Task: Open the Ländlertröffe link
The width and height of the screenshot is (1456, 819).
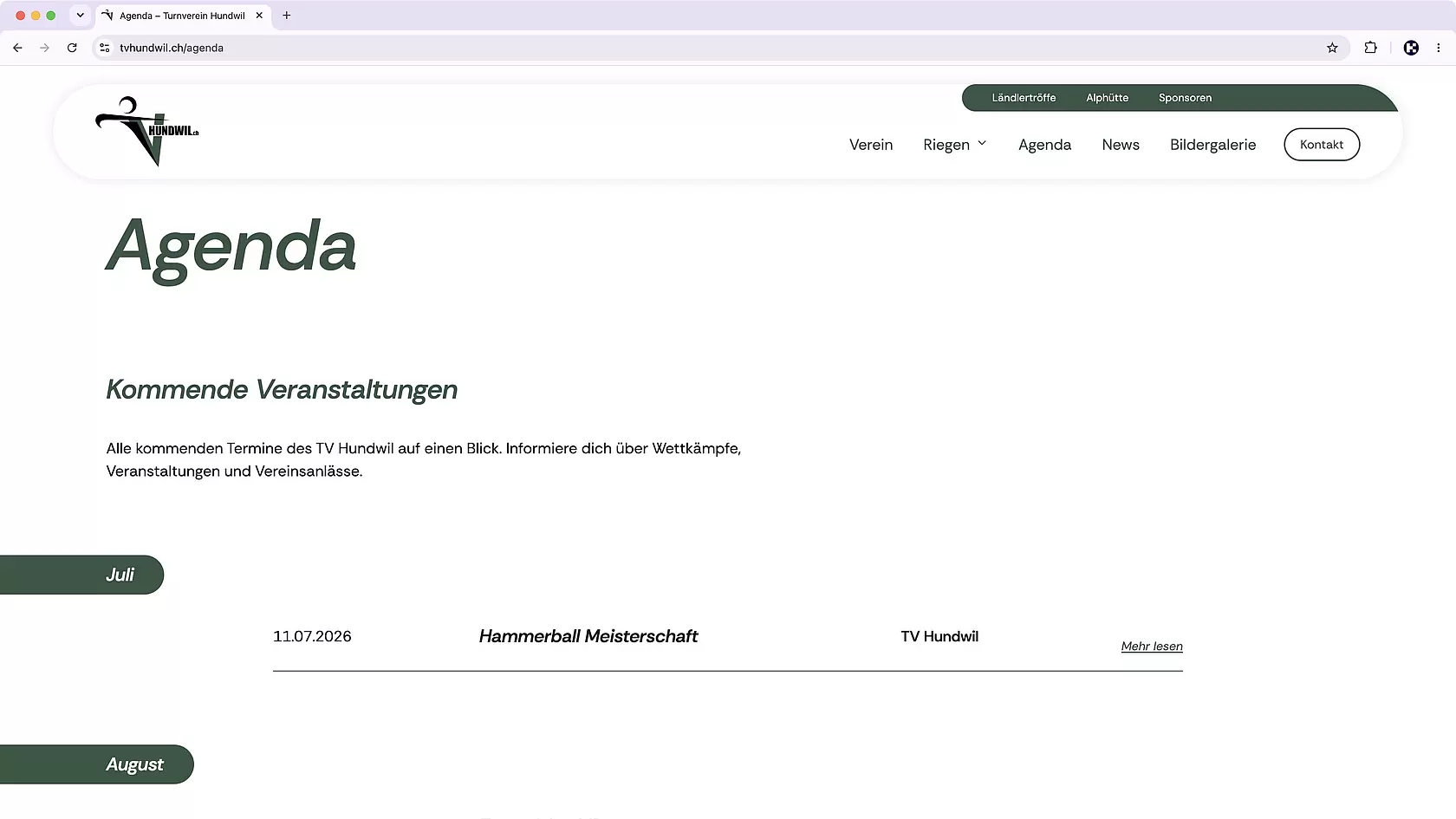Action: pyautogui.click(x=1024, y=98)
